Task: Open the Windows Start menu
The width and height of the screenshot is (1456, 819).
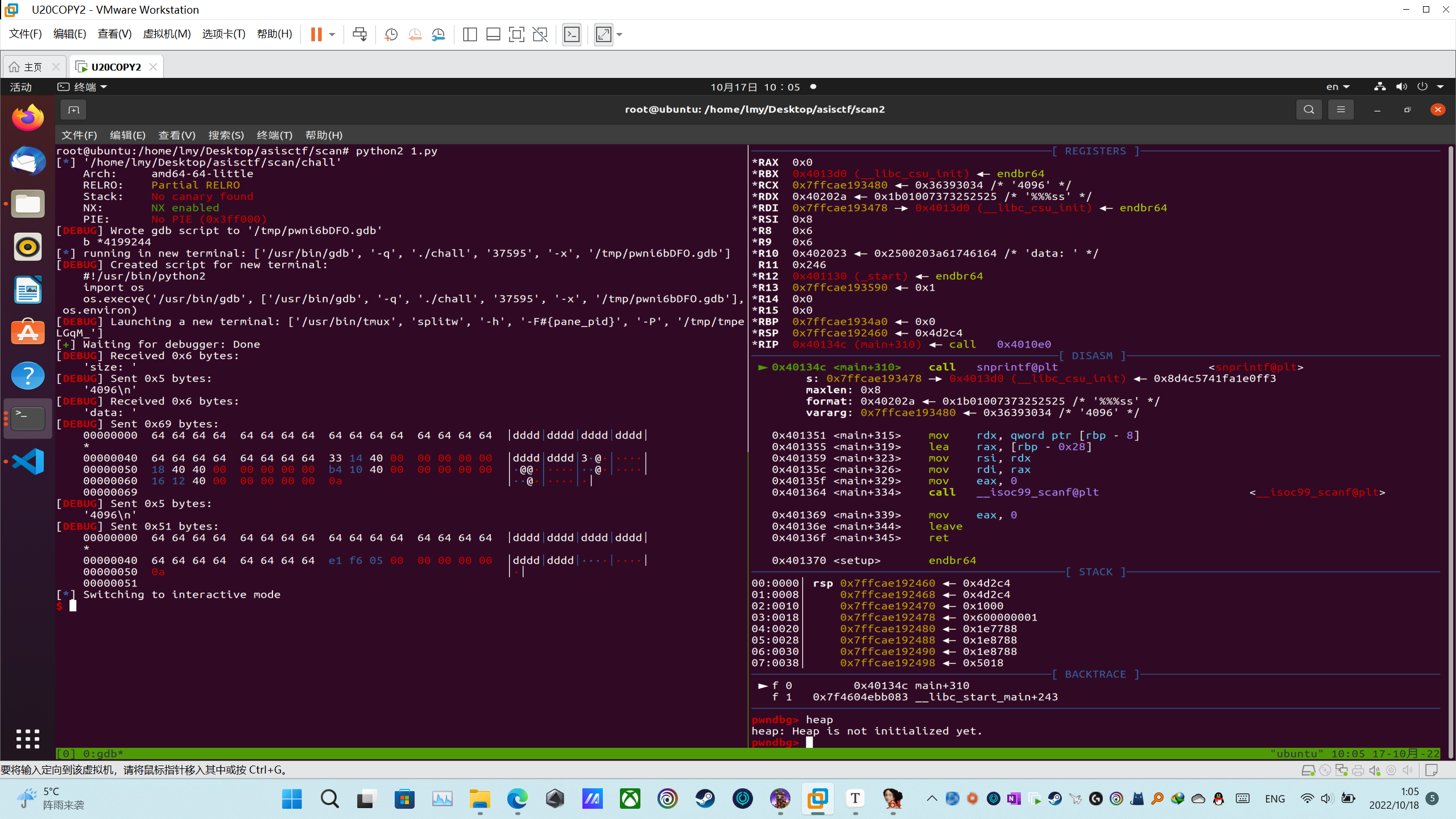Action: 292,799
